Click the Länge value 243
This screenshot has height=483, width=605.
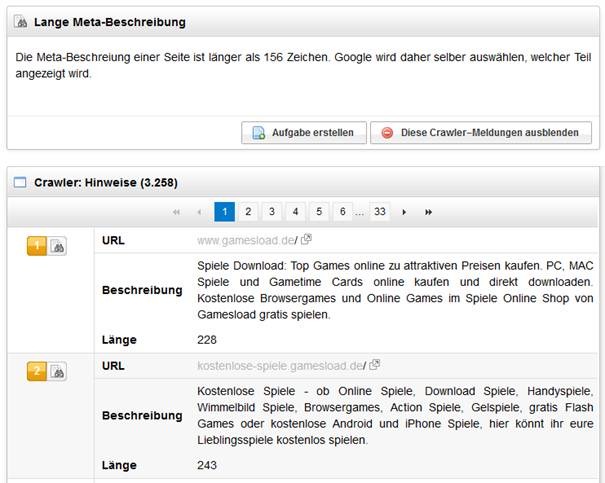207,465
